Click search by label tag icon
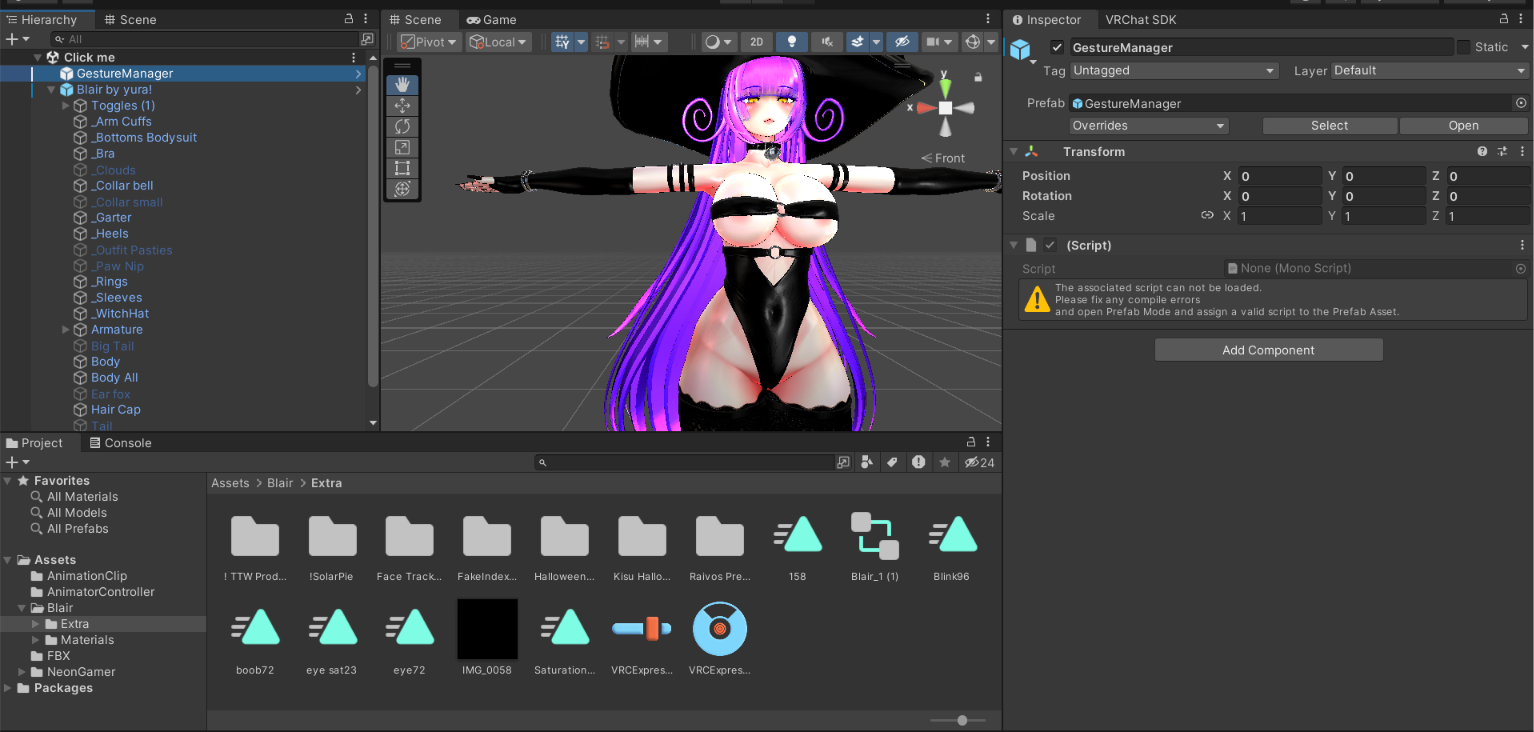This screenshot has height=732, width=1534. pos(892,462)
